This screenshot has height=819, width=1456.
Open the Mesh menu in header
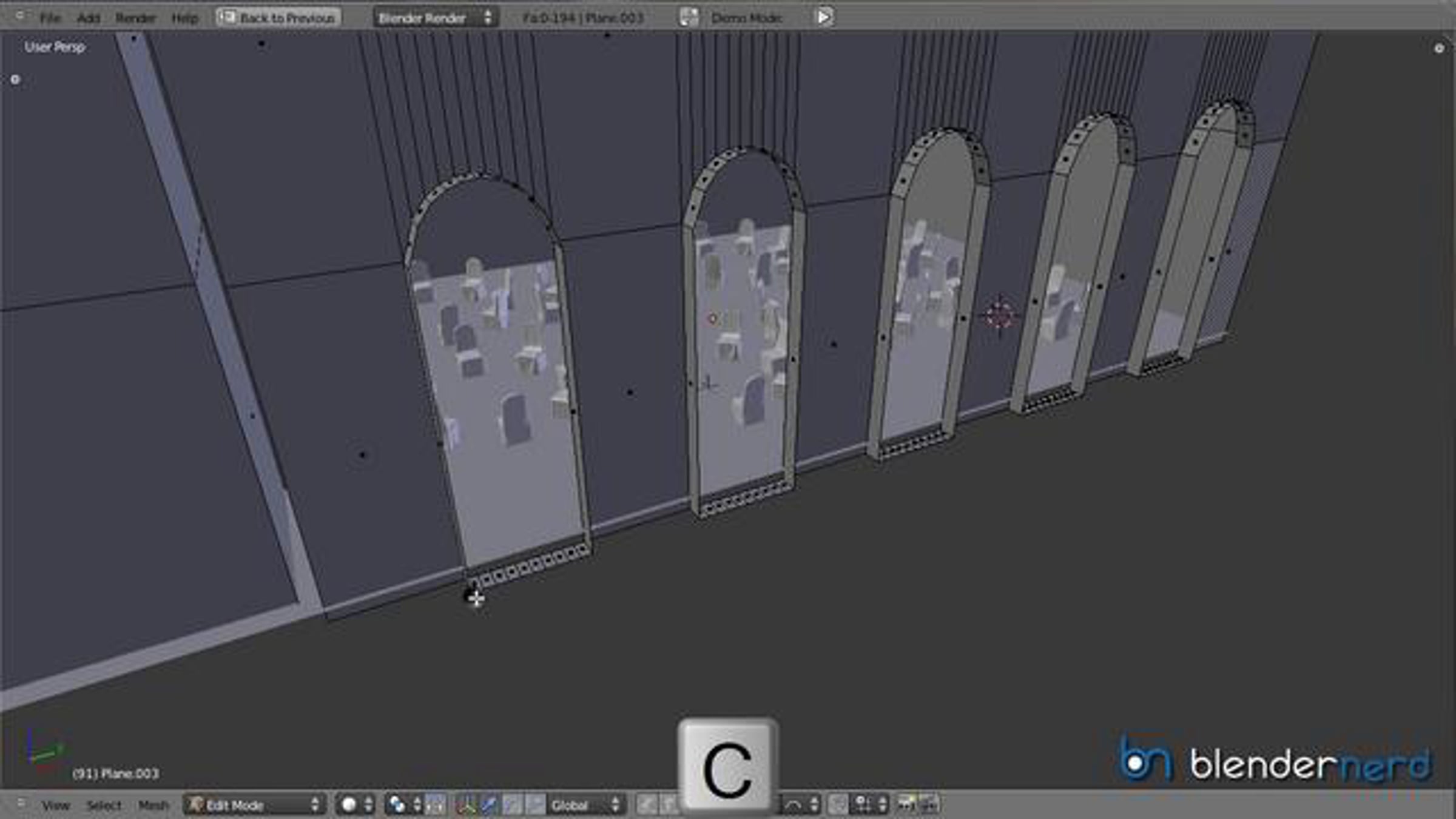(x=153, y=805)
